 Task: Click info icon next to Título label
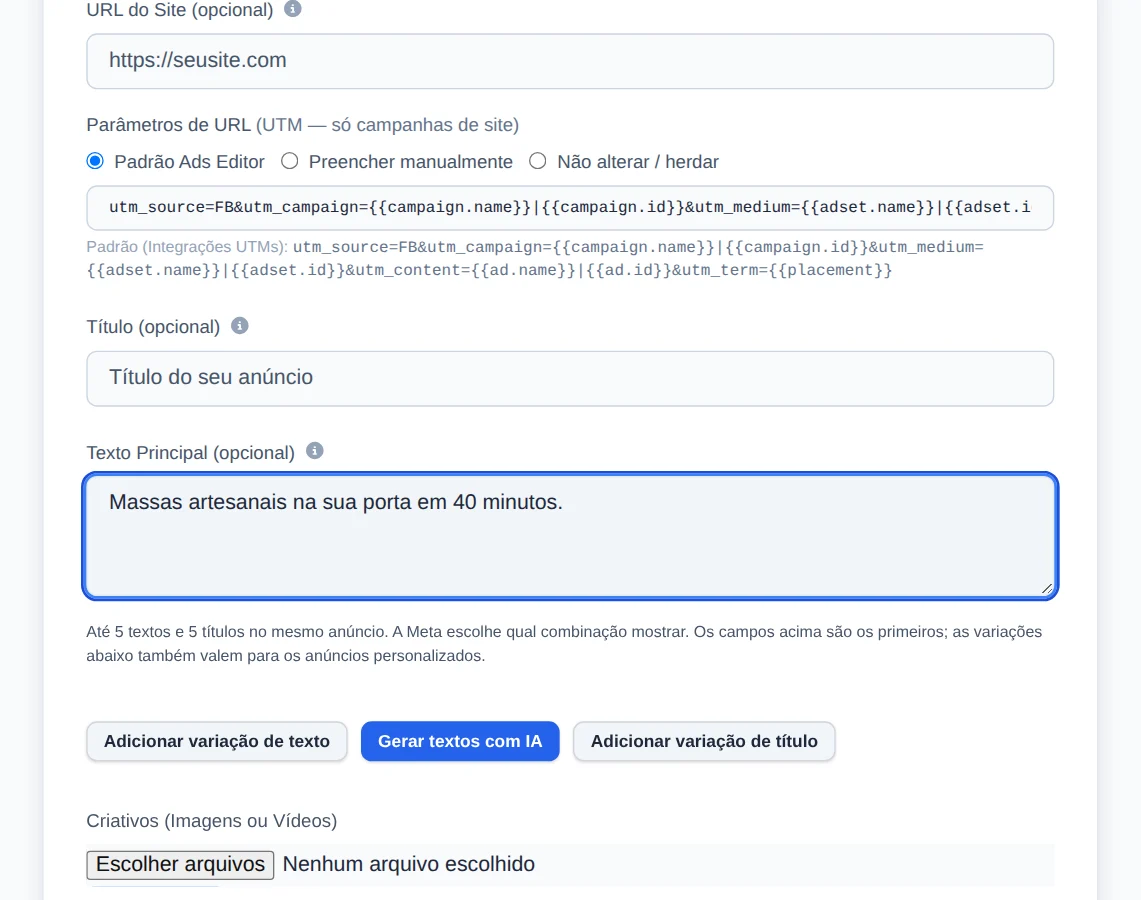coord(239,326)
